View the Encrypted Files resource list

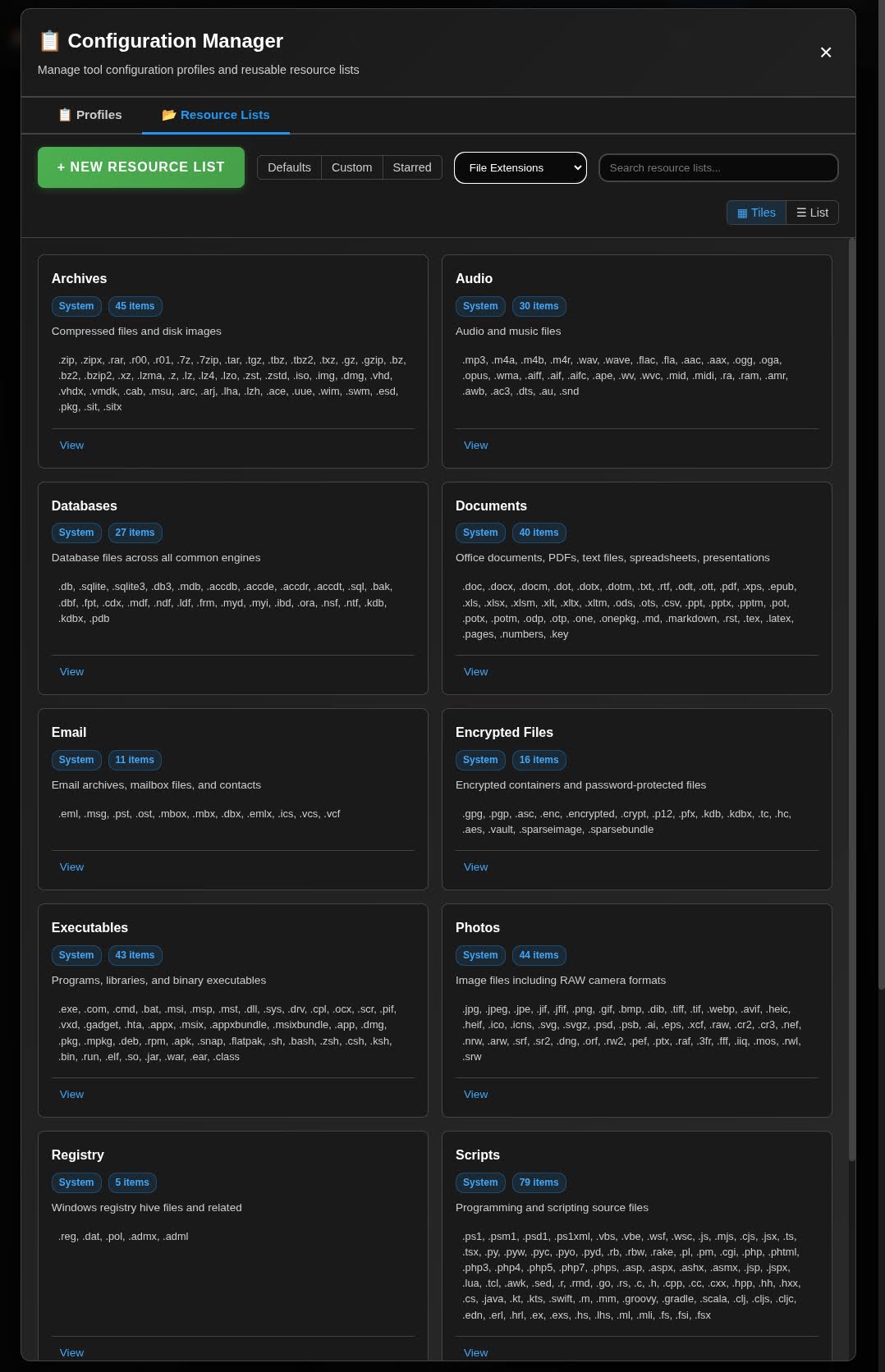pyautogui.click(x=475, y=867)
